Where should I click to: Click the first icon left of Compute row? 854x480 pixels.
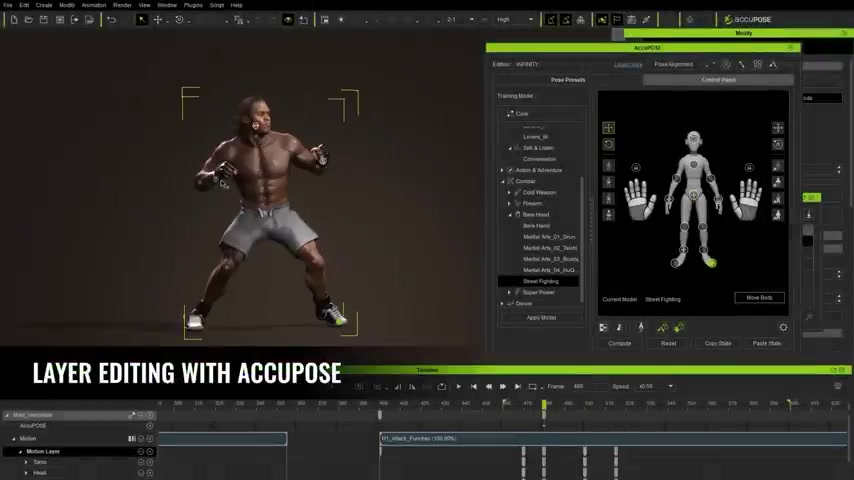point(603,327)
